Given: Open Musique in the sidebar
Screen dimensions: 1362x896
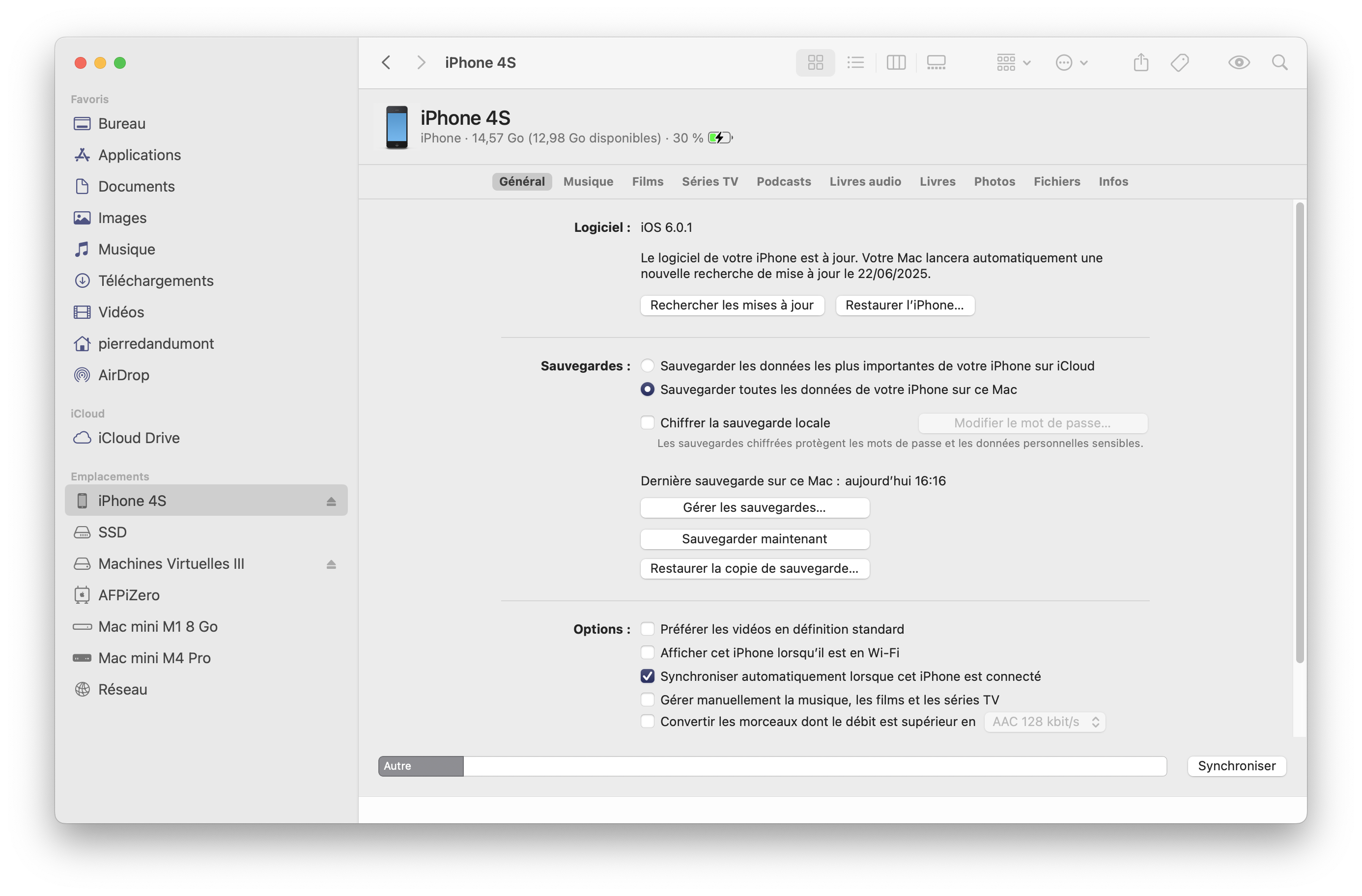Looking at the screenshot, I should (206, 250).
